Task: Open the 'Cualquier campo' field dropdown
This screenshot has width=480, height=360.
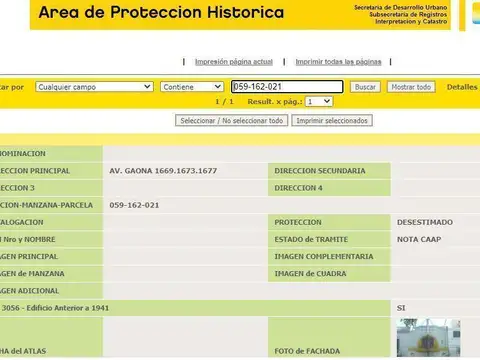Action: point(94,87)
